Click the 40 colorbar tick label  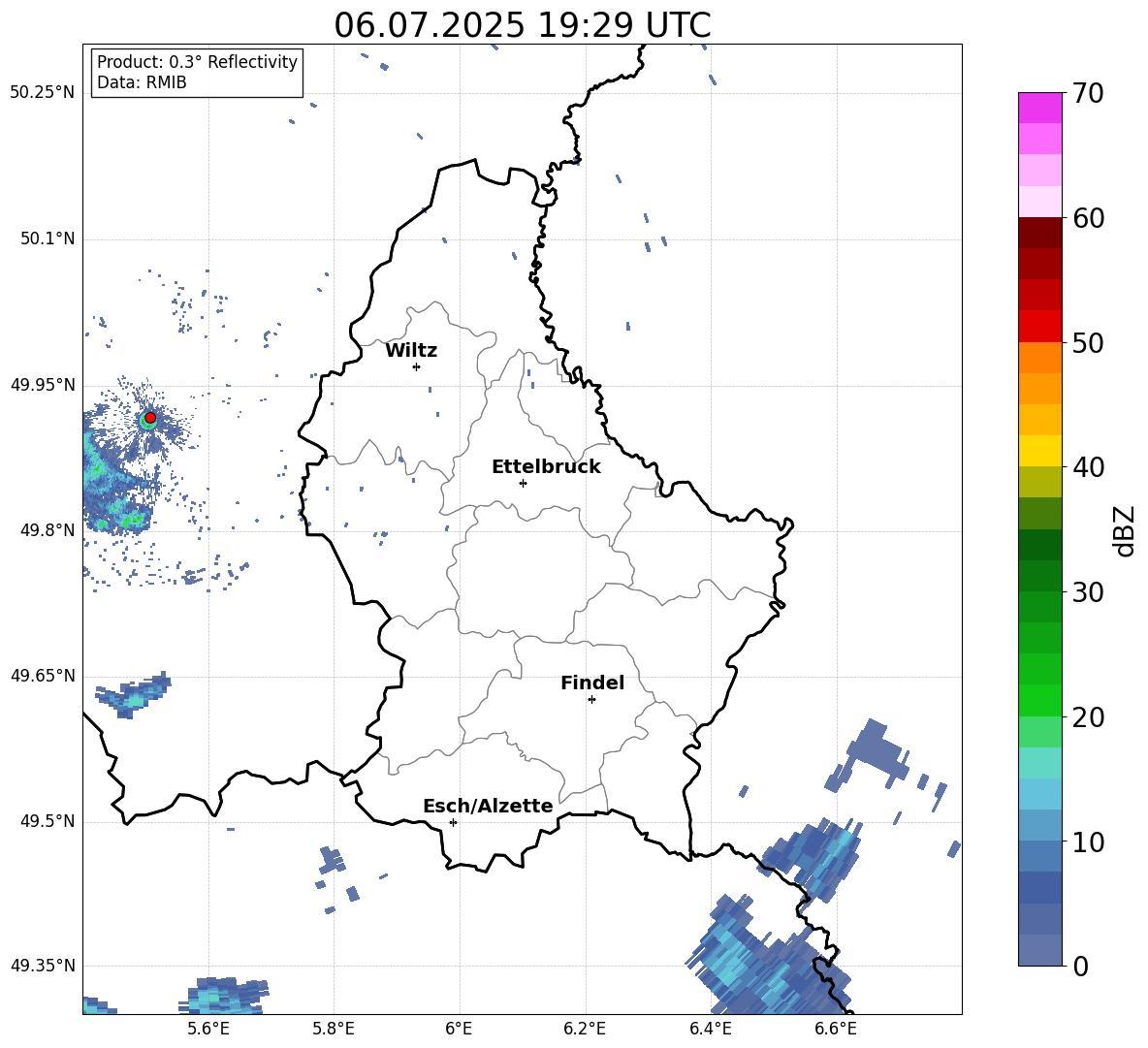[1088, 467]
